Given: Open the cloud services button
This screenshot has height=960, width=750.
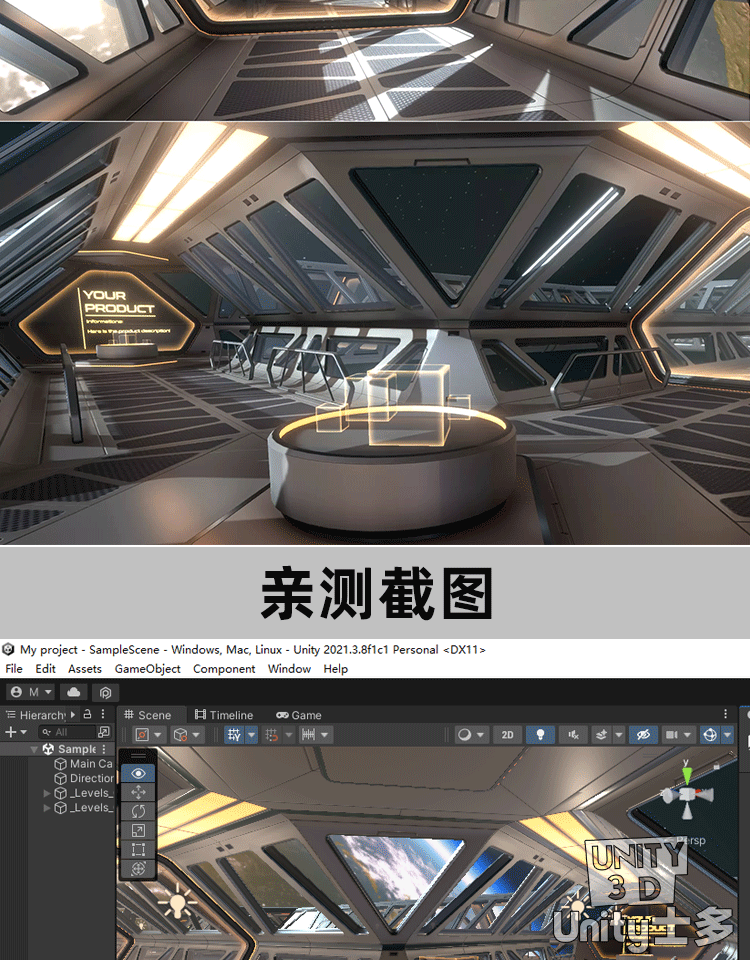Looking at the screenshot, I should tap(73, 692).
